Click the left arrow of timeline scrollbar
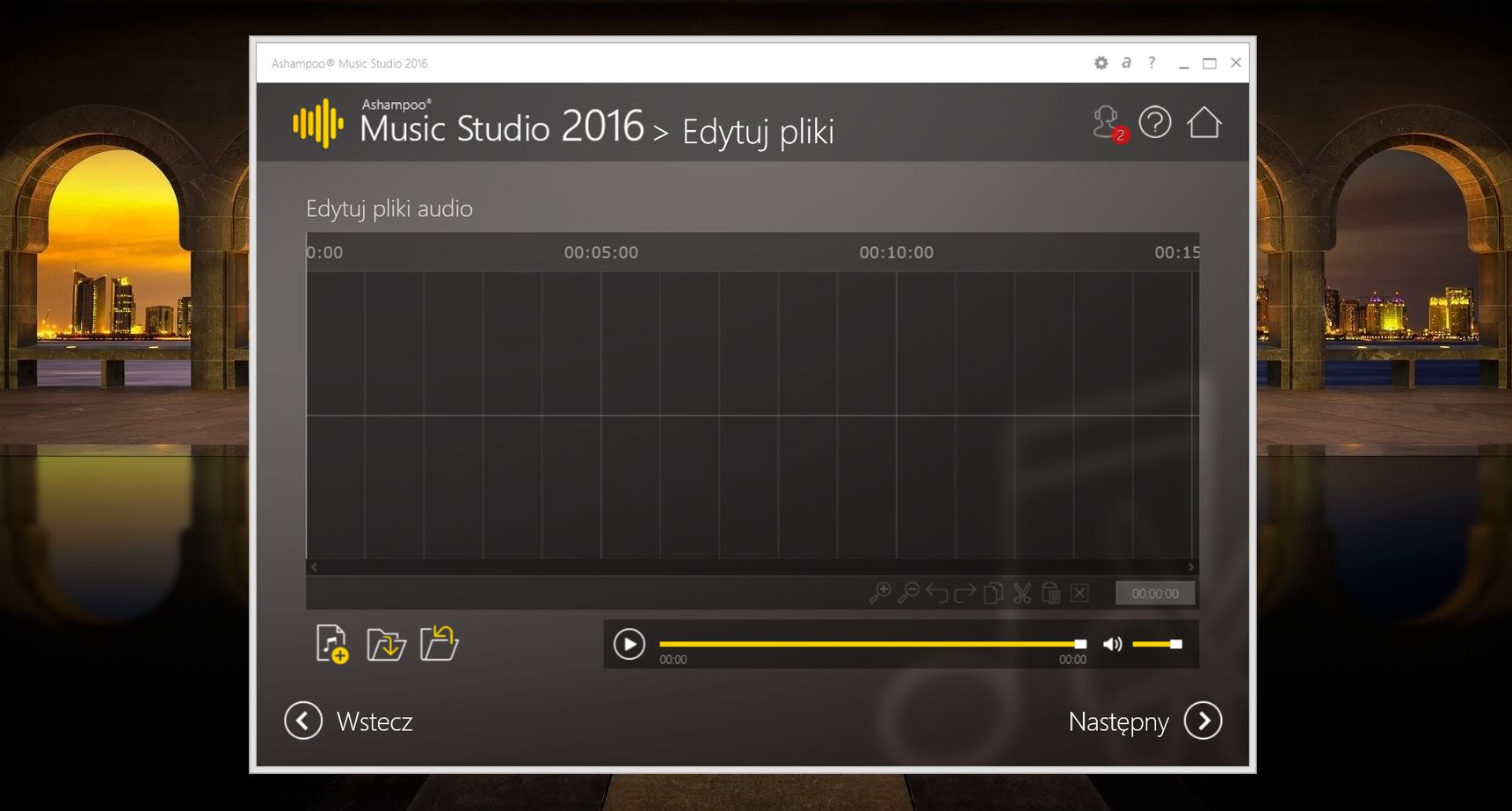 pos(314,567)
